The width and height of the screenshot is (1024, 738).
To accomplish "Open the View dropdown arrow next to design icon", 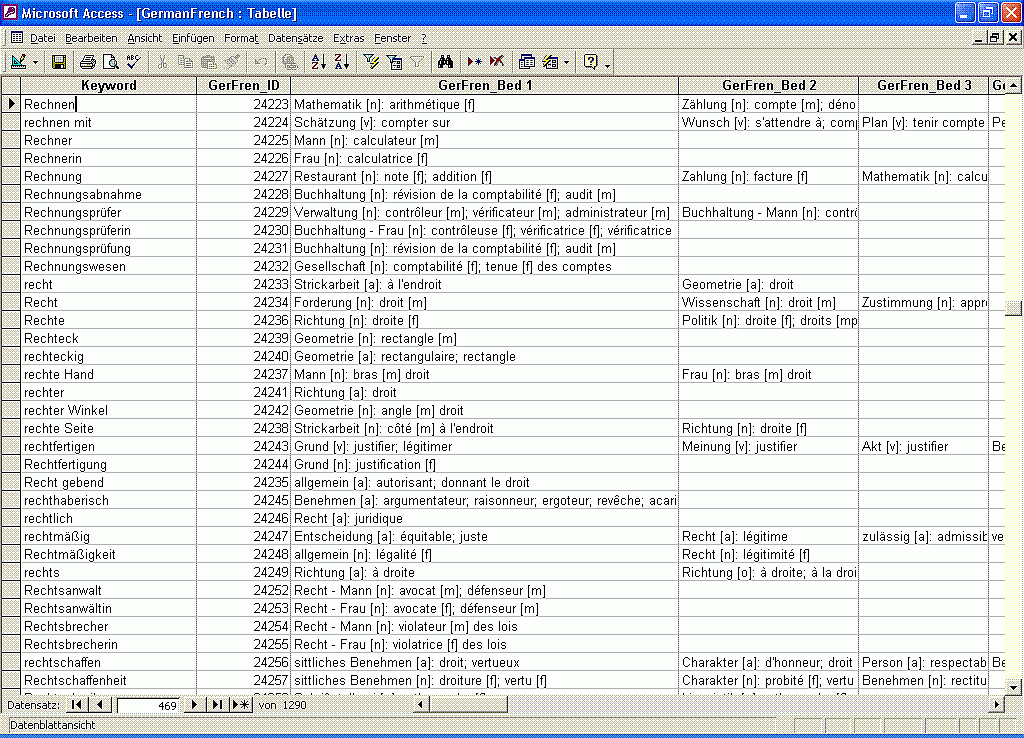I will tap(35, 63).
